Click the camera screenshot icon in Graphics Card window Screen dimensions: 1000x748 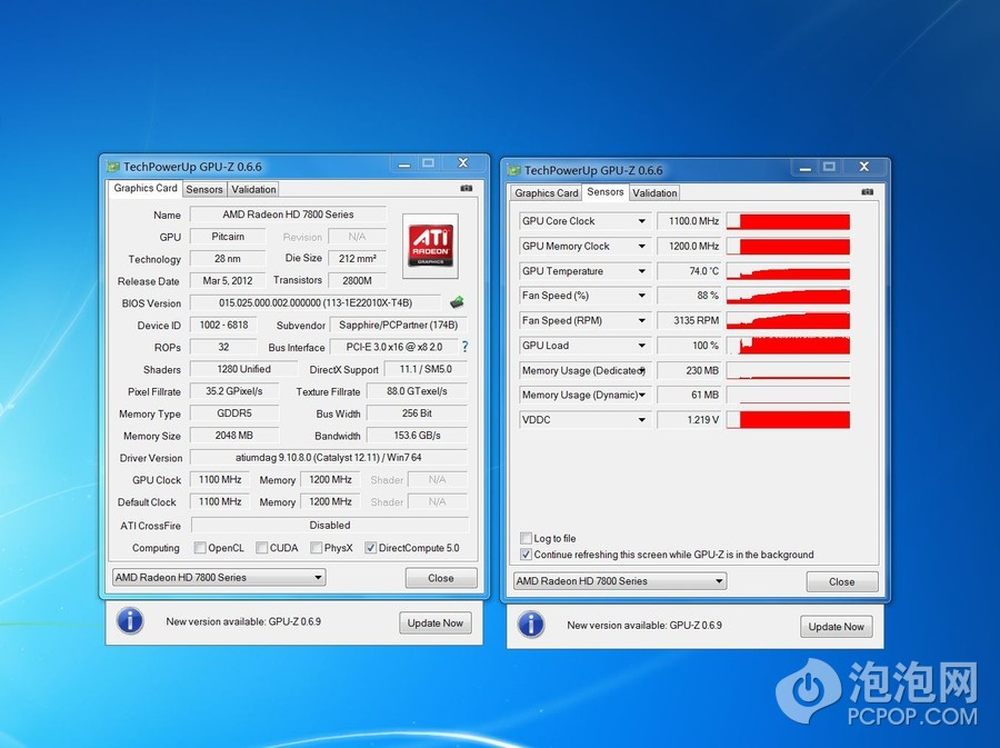coord(466,188)
